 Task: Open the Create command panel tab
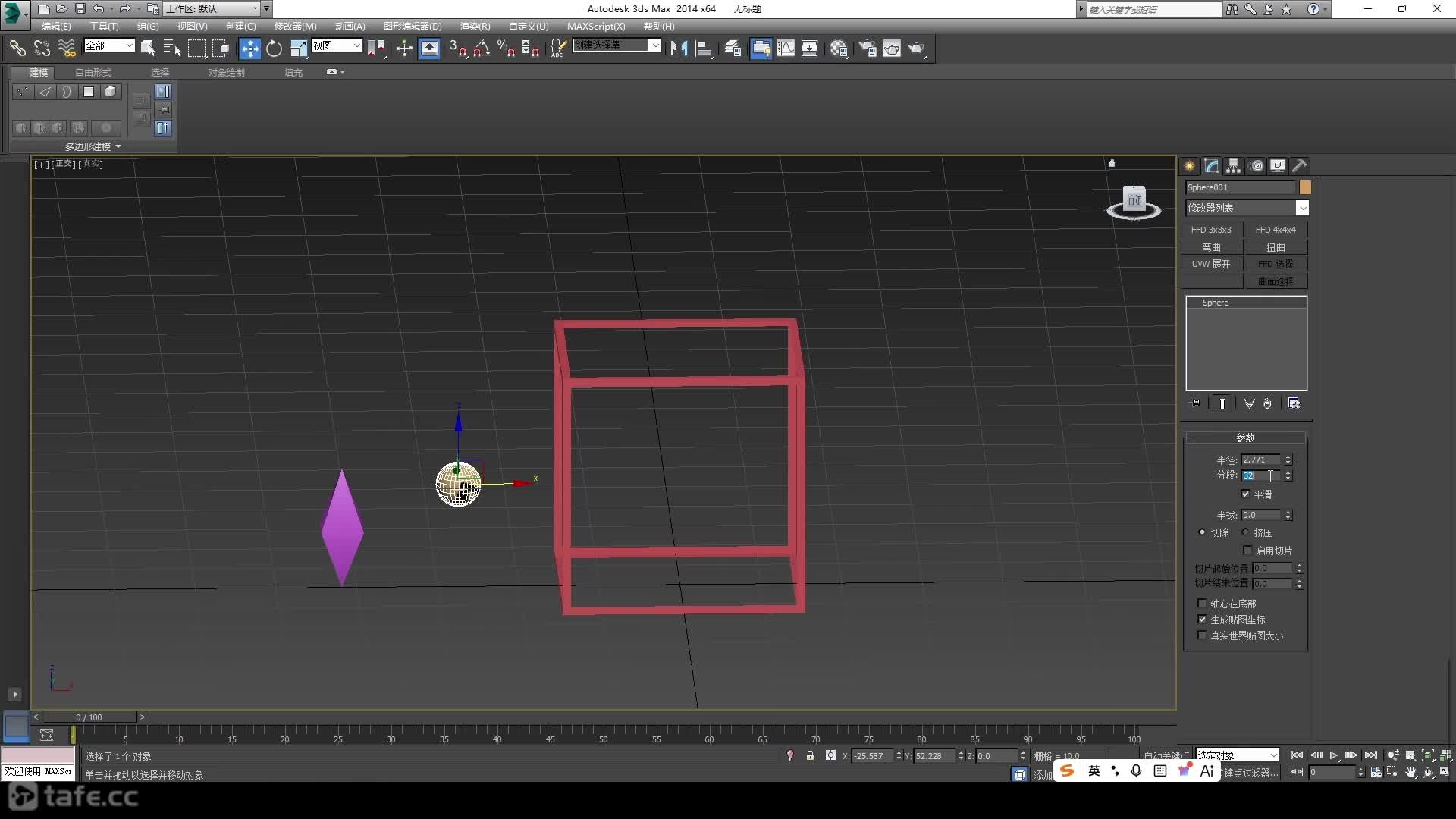tap(1189, 165)
